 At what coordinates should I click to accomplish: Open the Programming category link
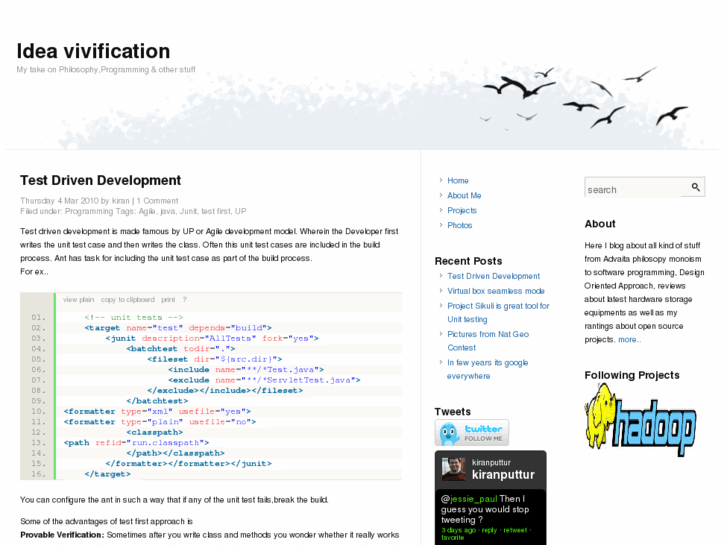[x=89, y=212]
